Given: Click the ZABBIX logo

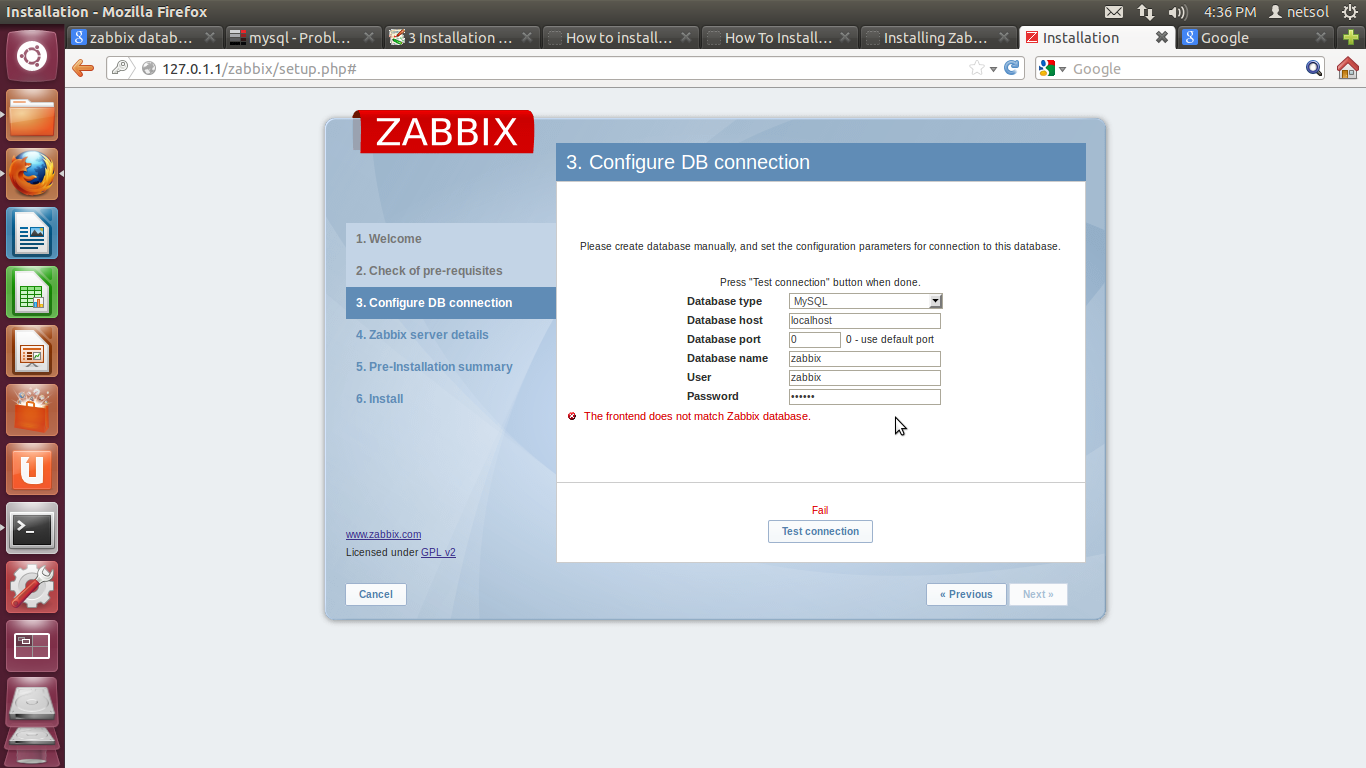Looking at the screenshot, I should pyautogui.click(x=445, y=132).
